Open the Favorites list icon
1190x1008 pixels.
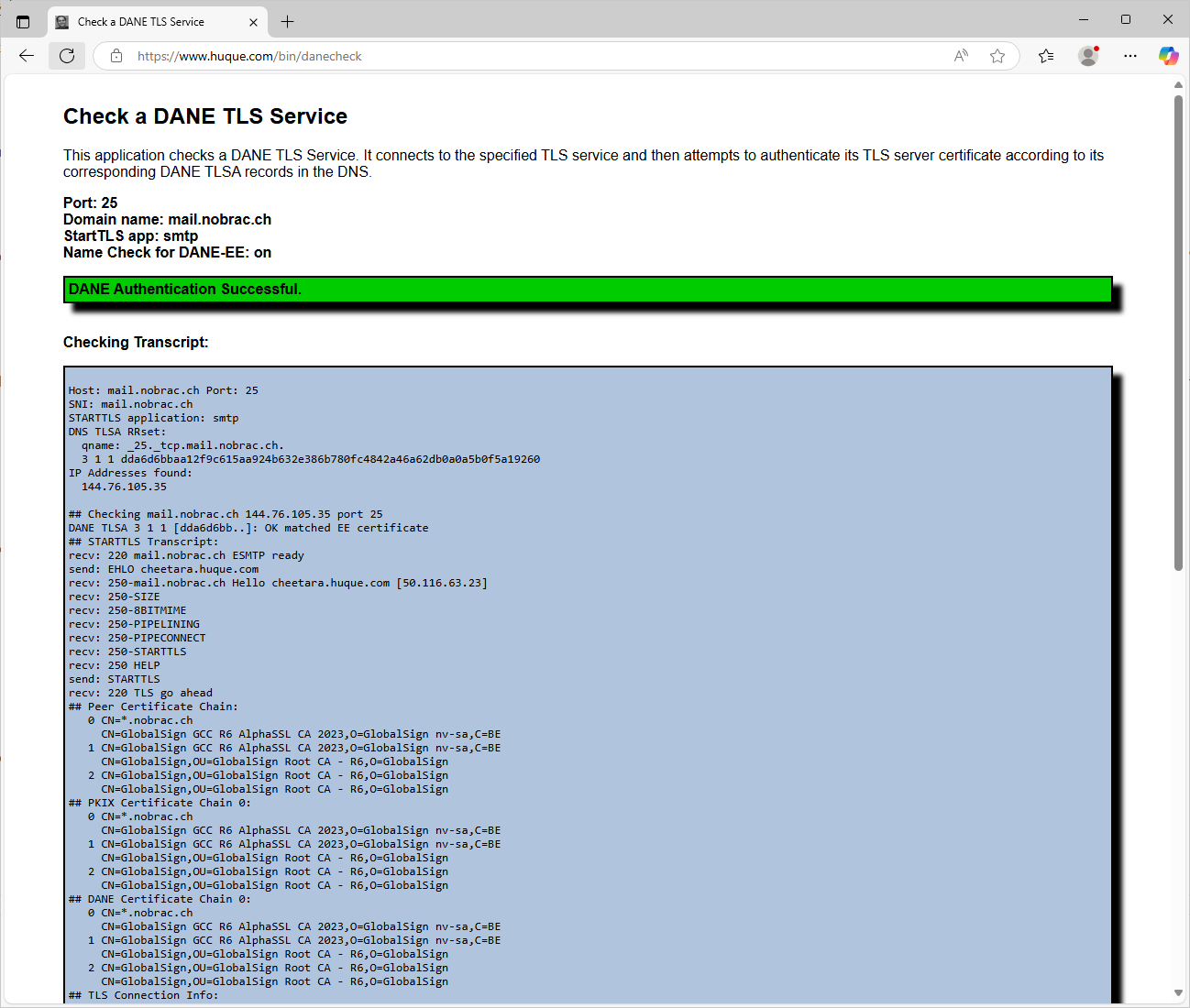click(x=1046, y=56)
